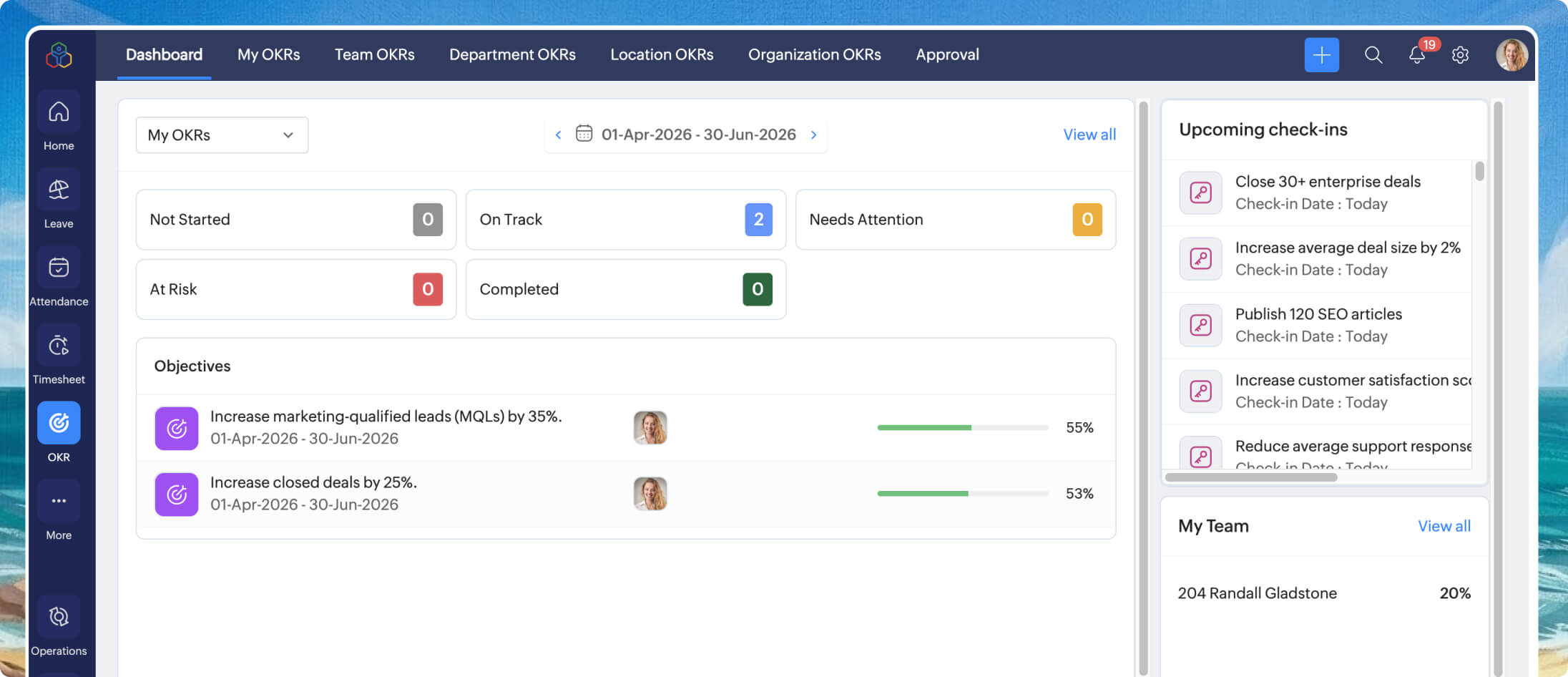Expand the My OKRs dropdown
This screenshot has height=677, width=1568.
(x=222, y=135)
